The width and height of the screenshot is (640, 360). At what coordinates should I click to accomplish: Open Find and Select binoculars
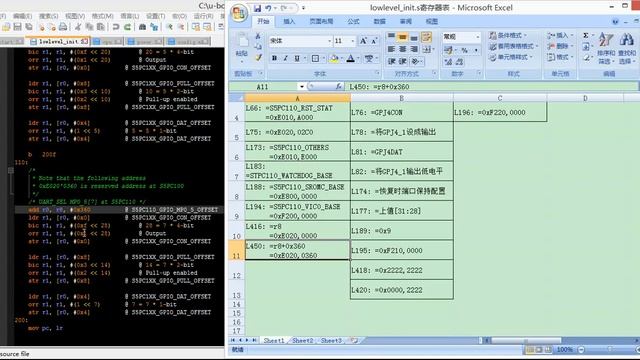pyautogui.click(x=627, y=49)
